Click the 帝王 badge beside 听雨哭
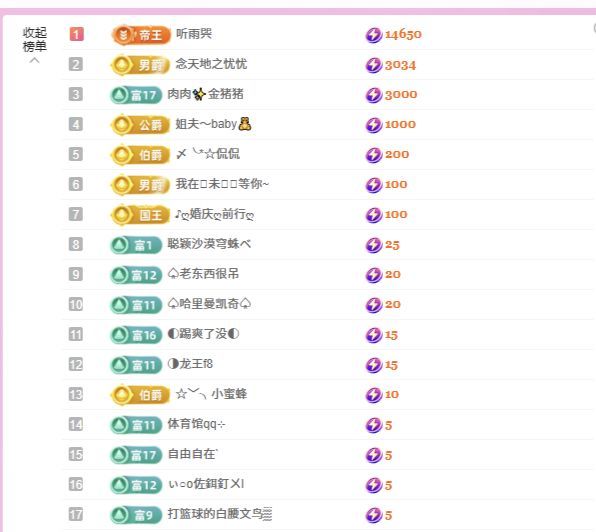Screen dimensions: 596x532 point(141,35)
